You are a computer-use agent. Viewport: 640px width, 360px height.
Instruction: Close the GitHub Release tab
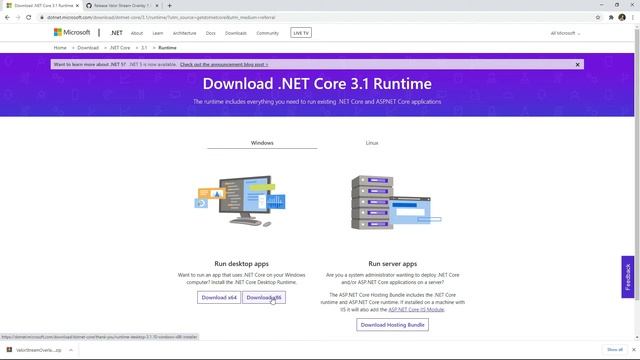click(x=157, y=6)
